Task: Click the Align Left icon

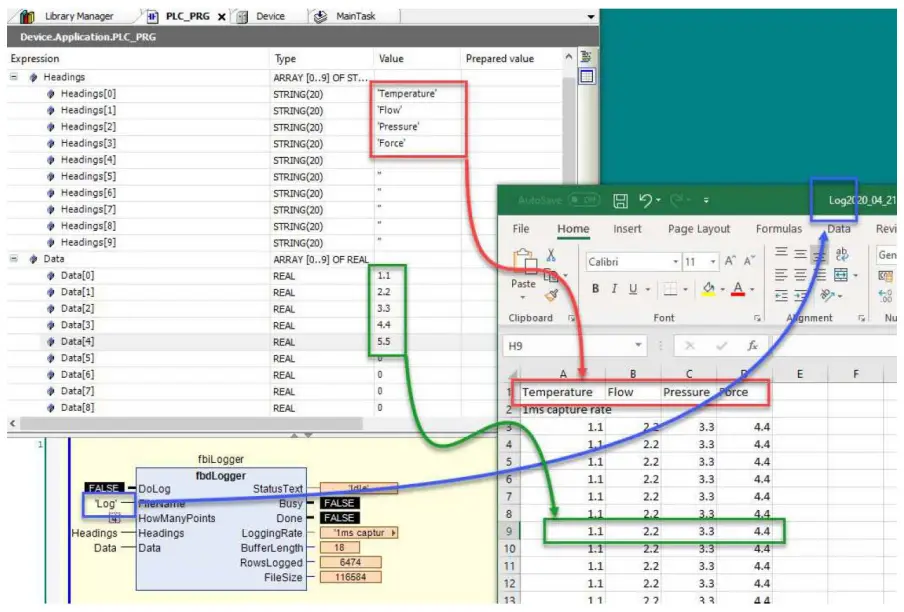Action: [x=781, y=275]
